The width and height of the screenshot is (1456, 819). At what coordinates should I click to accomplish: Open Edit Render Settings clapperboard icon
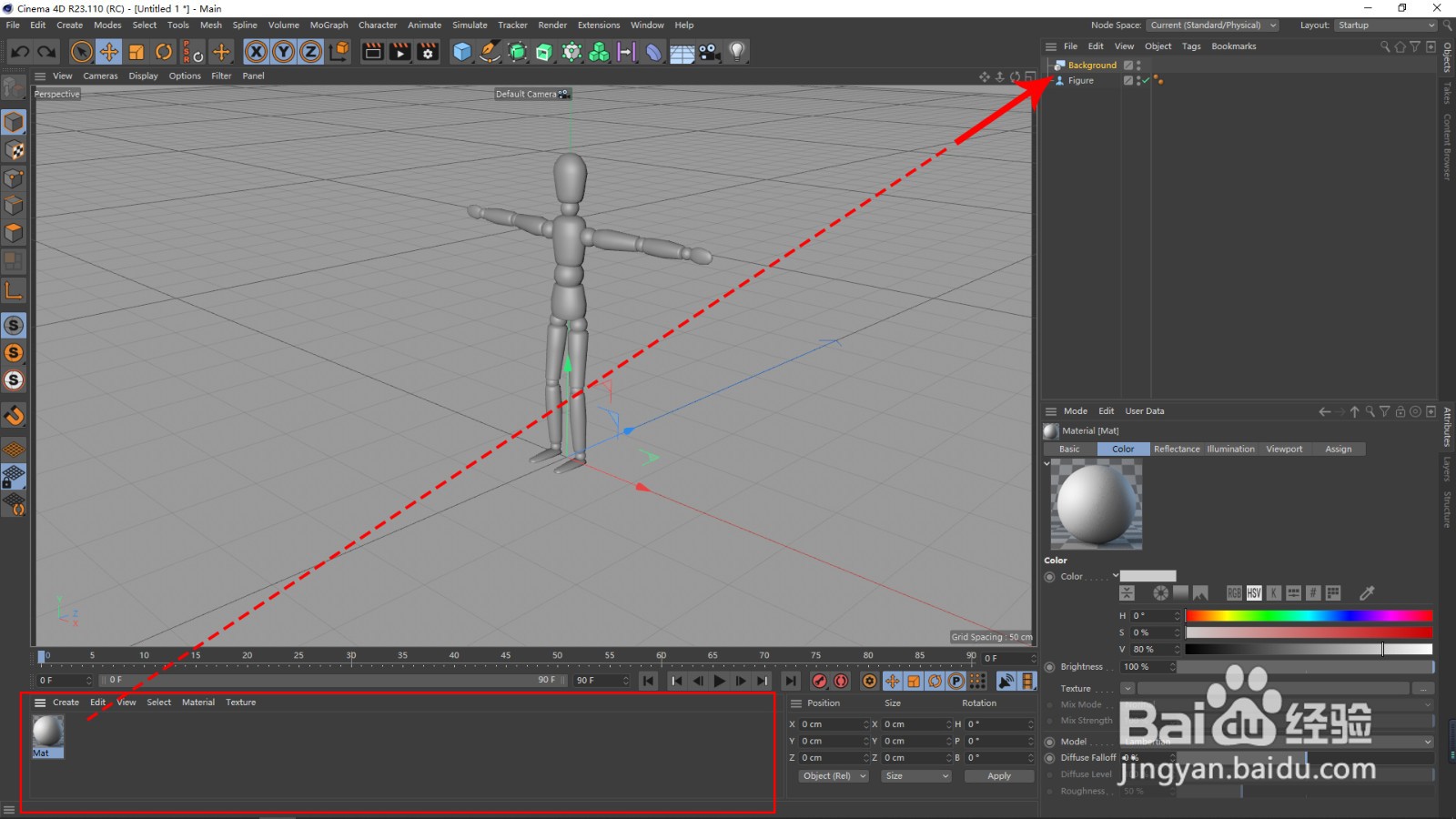428,52
